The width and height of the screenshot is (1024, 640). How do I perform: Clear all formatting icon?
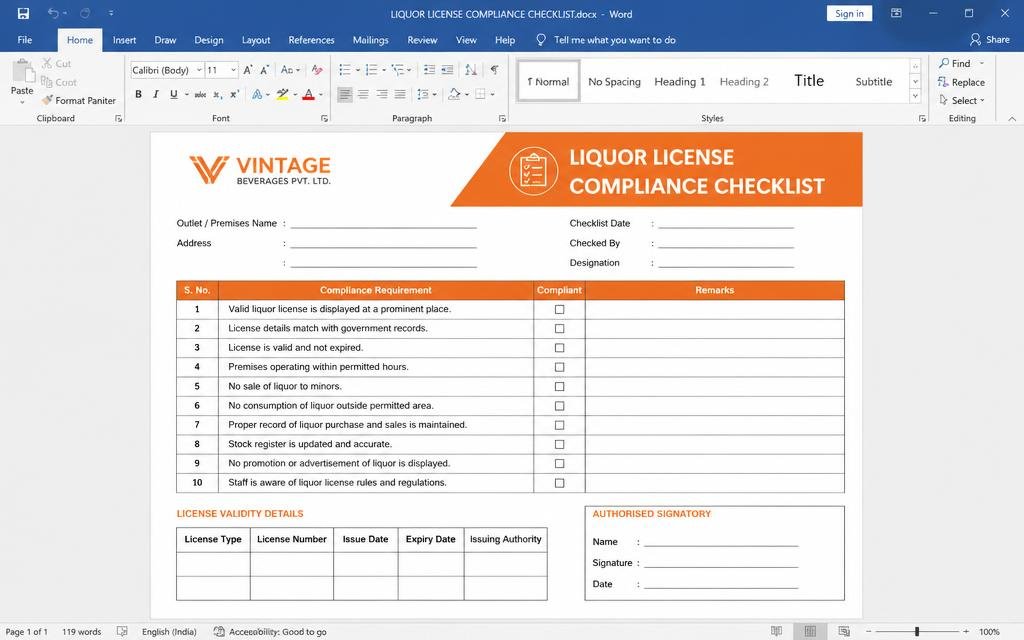(x=317, y=70)
